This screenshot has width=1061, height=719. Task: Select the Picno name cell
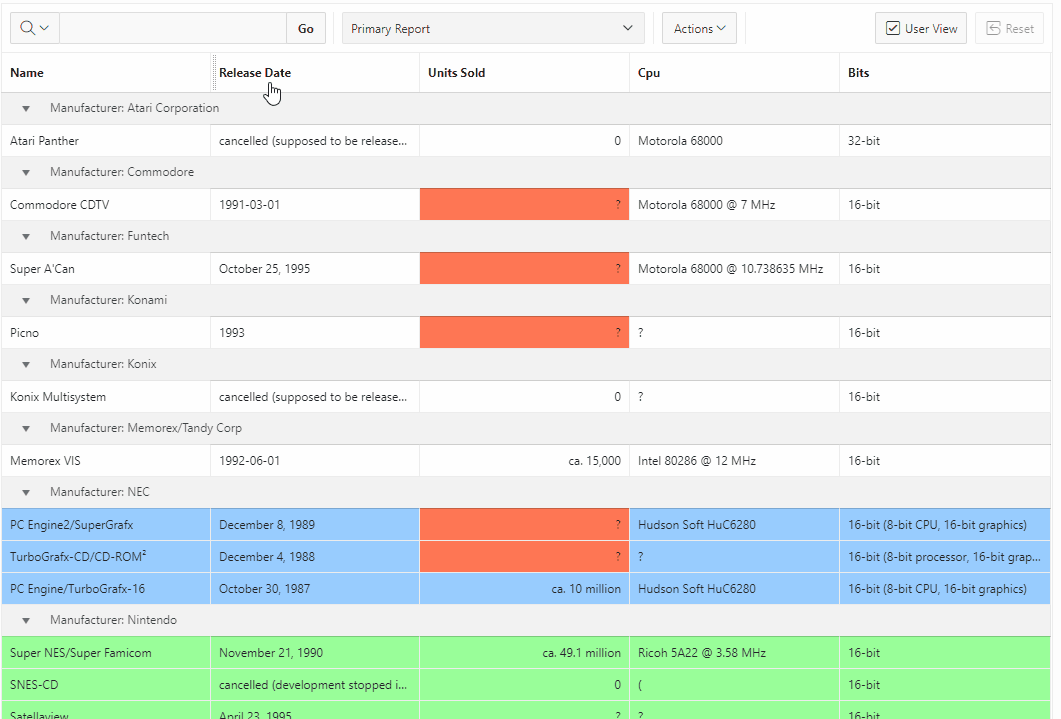point(106,333)
